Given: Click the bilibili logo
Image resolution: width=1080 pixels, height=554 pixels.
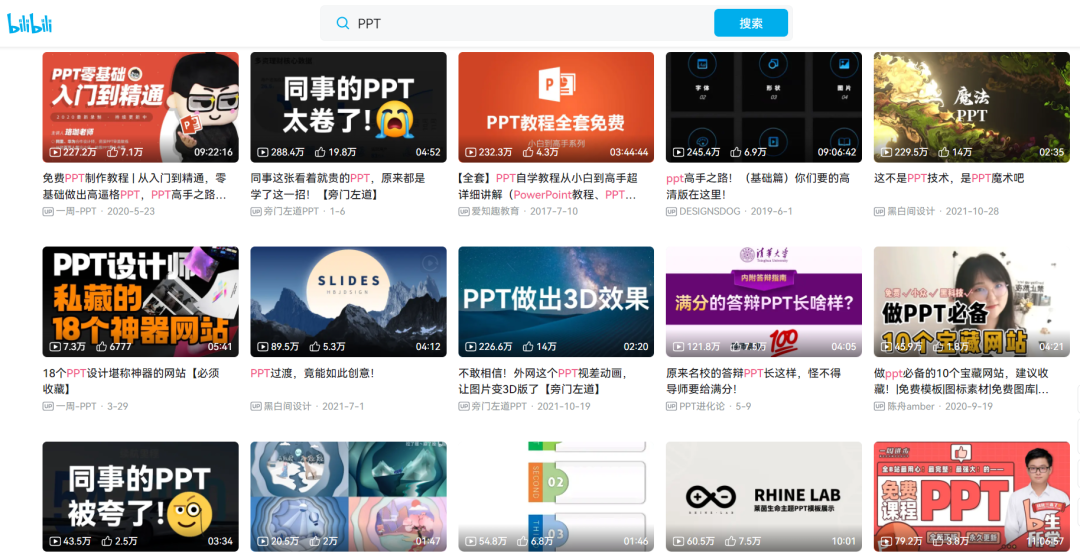Looking at the screenshot, I should click(28, 23).
